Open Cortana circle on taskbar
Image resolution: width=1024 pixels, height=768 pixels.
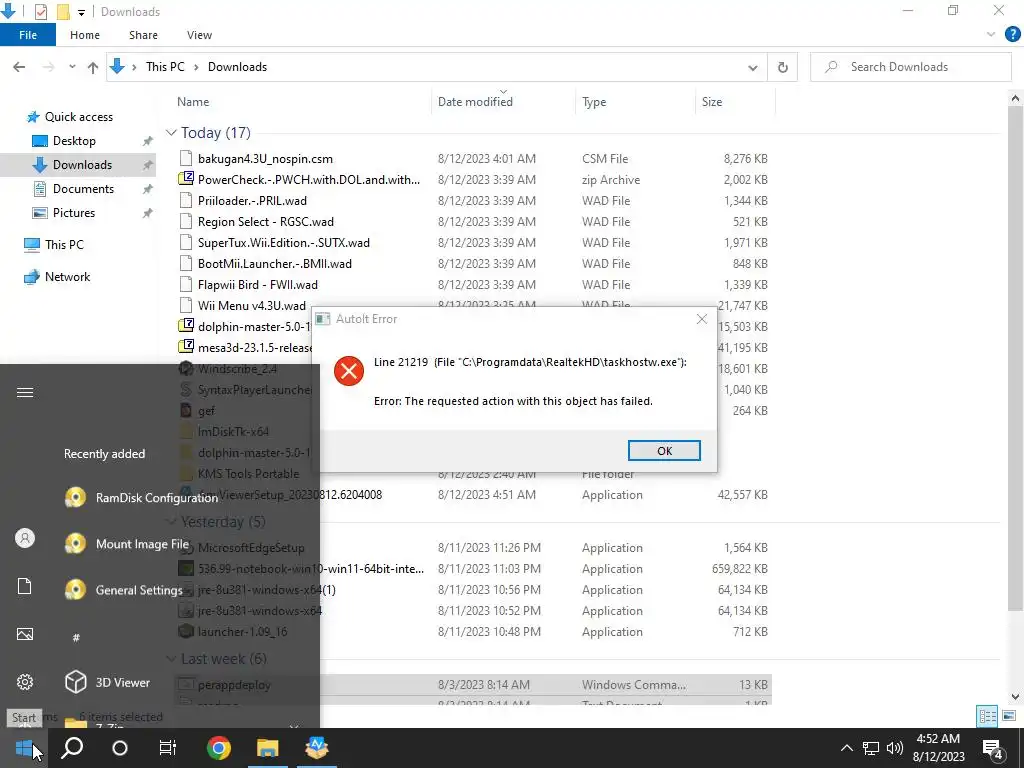click(x=120, y=748)
